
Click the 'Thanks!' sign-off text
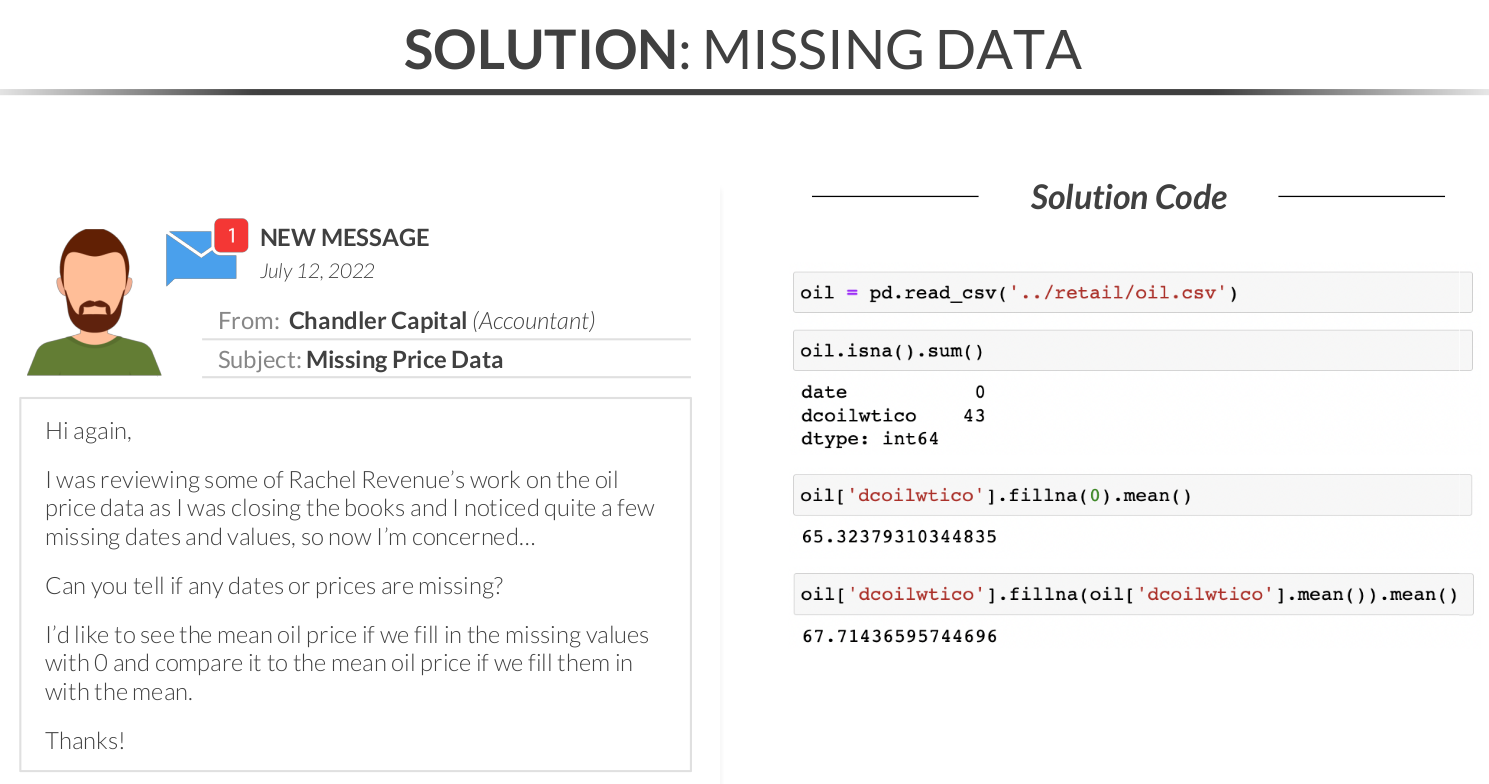click(x=85, y=741)
